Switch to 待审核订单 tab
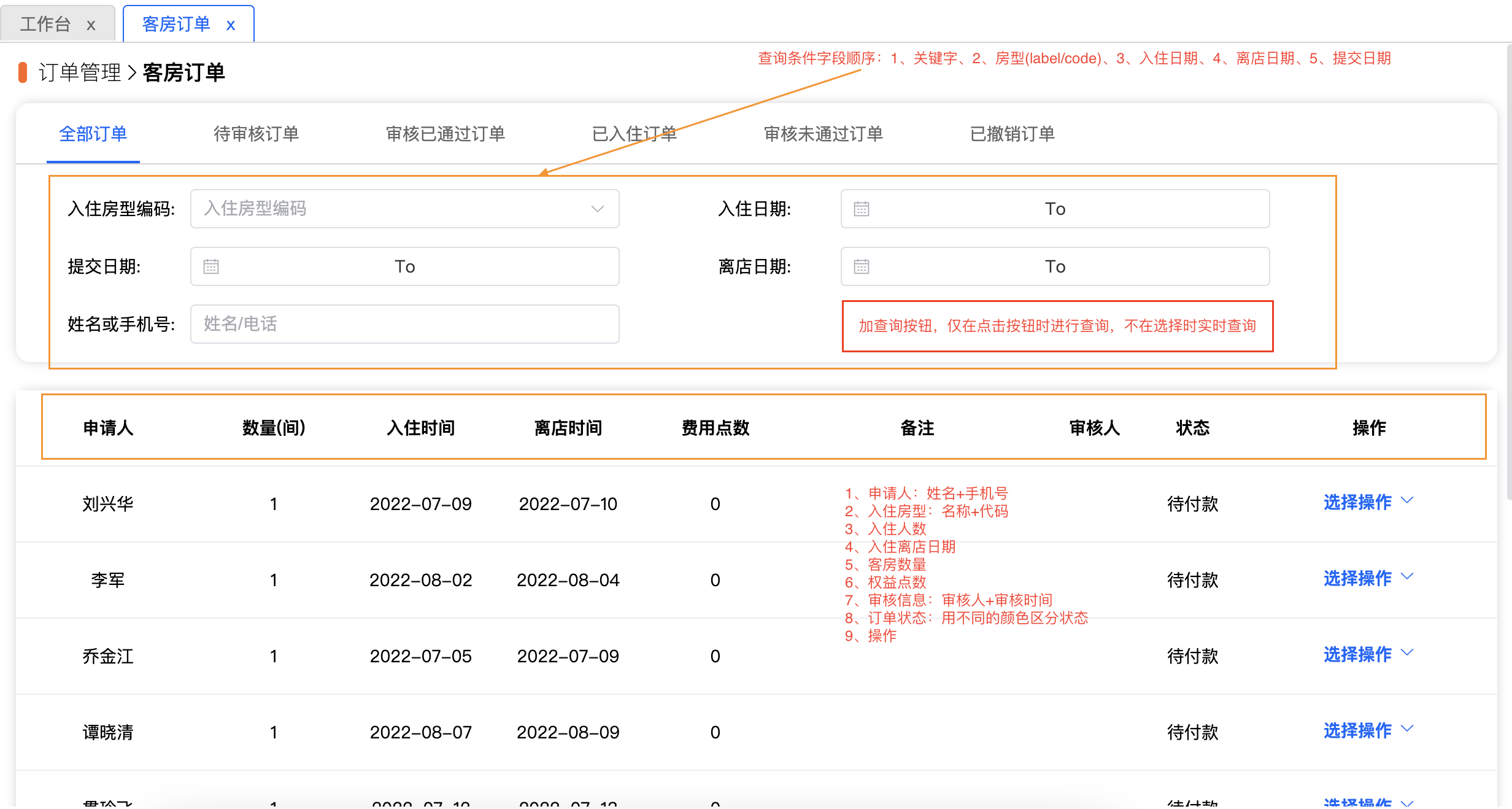The height and width of the screenshot is (809, 1512). [256, 134]
